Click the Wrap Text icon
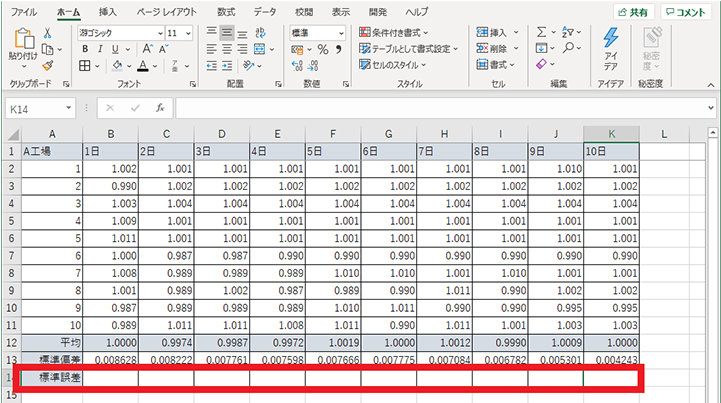 click(260, 32)
